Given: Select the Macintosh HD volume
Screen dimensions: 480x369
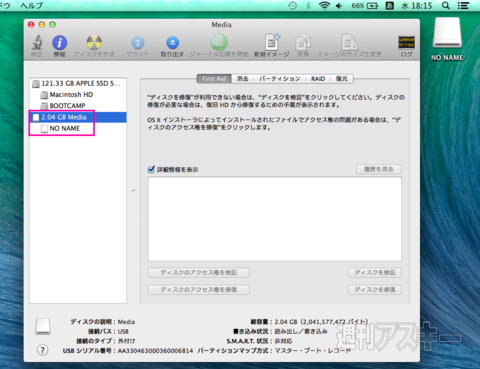Looking at the screenshot, I should [x=78, y=95].
